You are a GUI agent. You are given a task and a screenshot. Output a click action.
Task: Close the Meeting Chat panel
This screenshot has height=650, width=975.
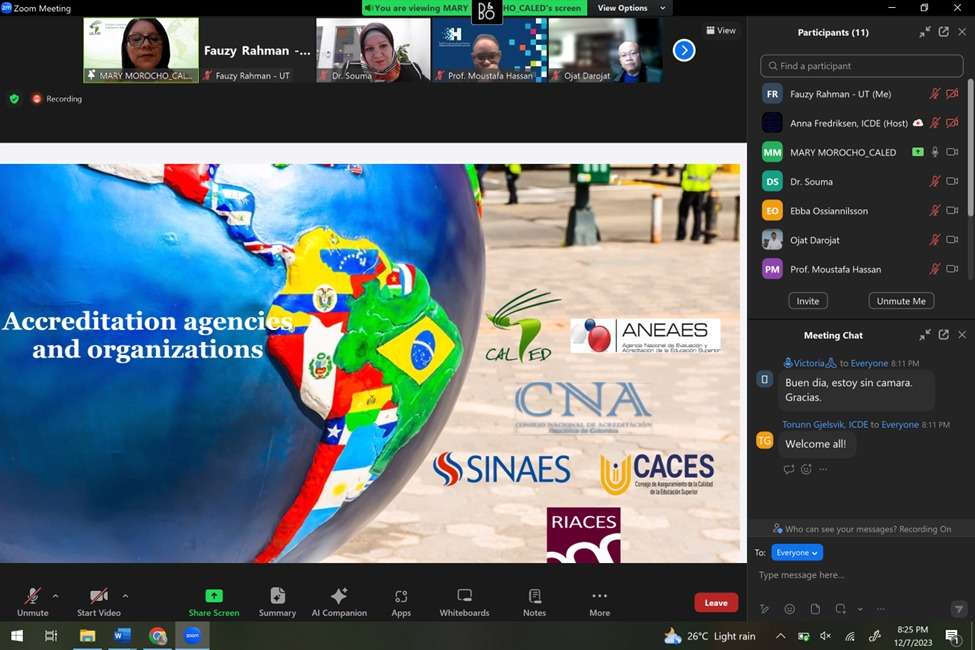tap(962, 335)
